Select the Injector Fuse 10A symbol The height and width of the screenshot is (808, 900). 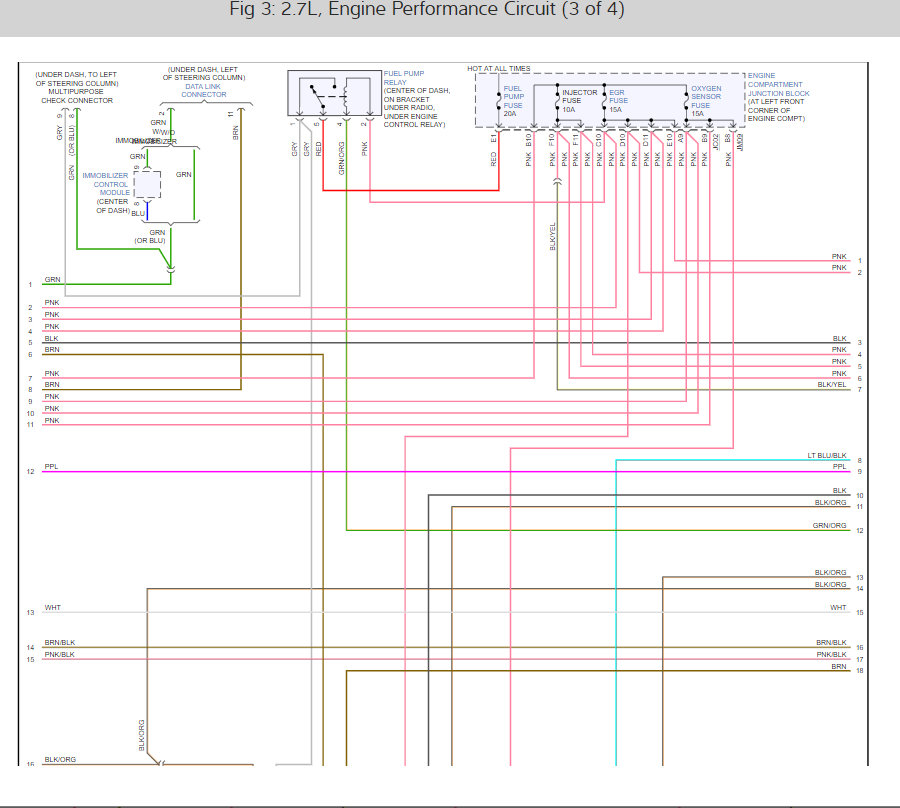[557, 100]
